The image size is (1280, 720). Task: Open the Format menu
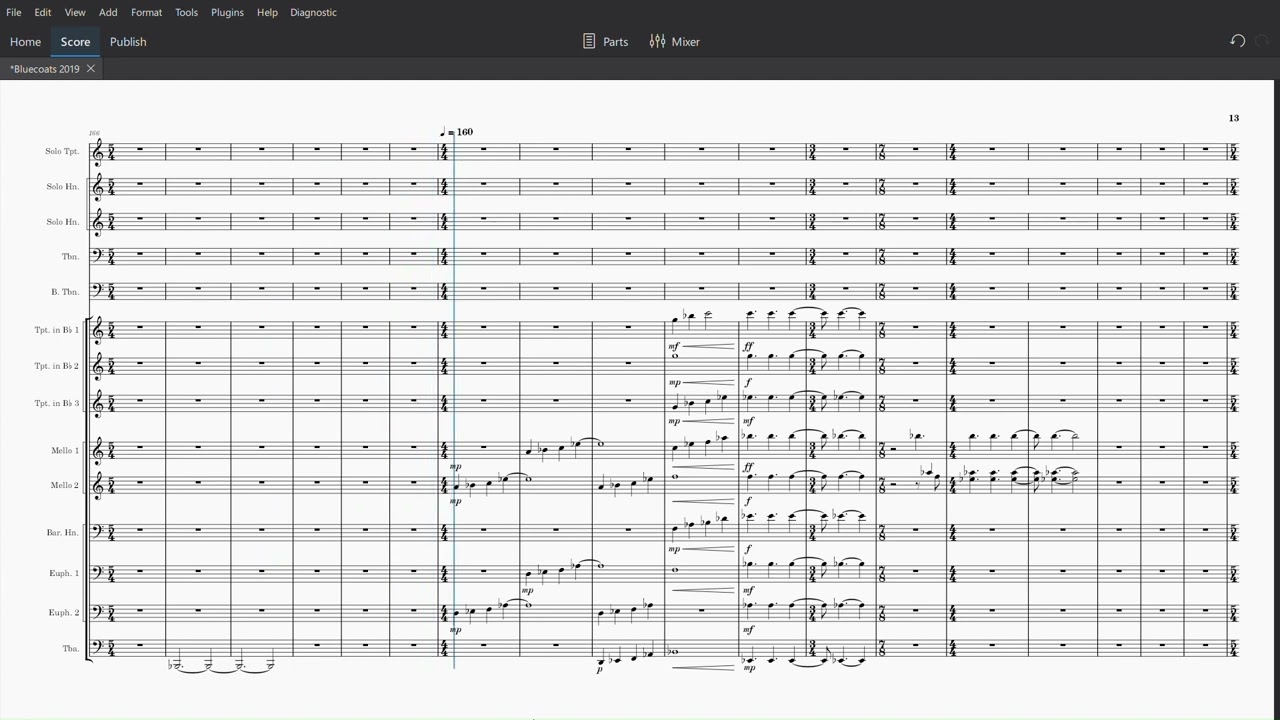146,12
